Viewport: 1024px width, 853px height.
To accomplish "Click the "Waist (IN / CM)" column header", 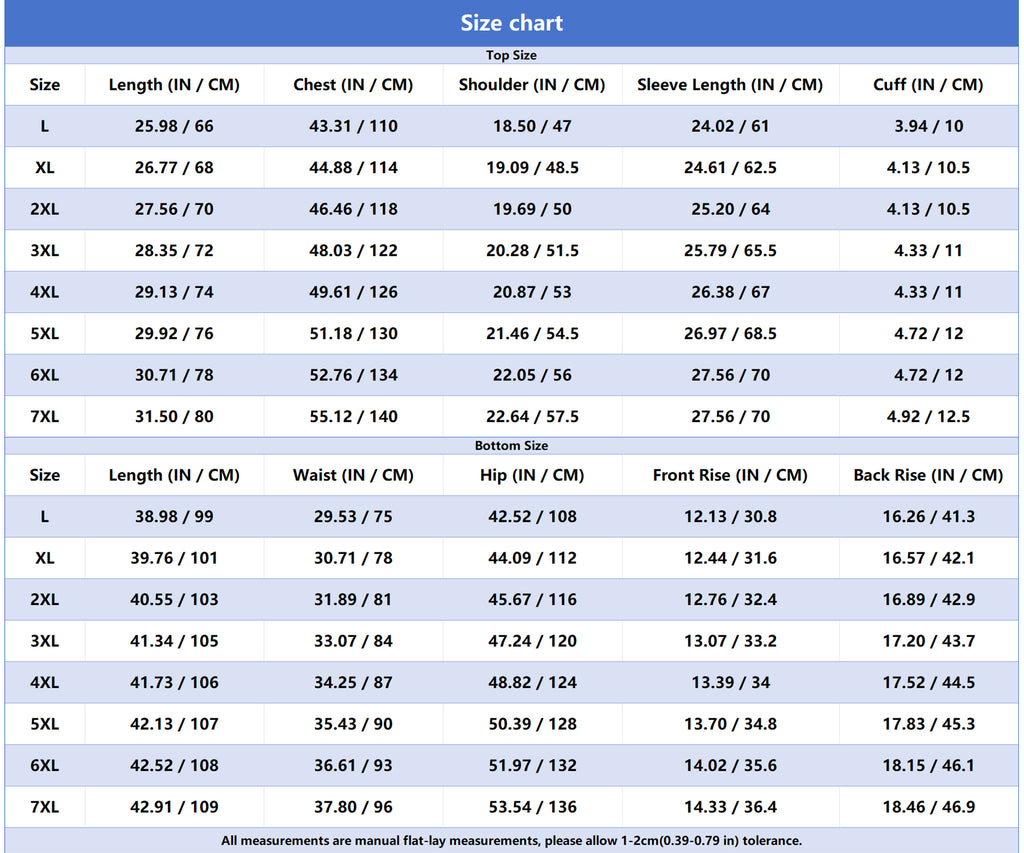I will click(x=353, y=475).
